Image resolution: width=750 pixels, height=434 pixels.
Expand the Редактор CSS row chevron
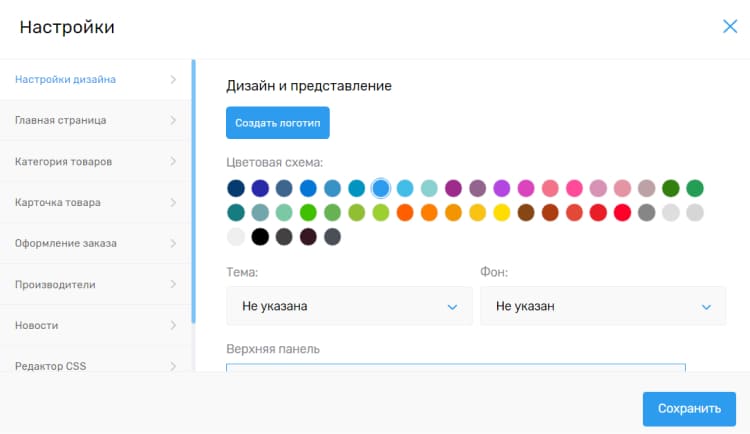pyautogui.click(x=173, y=366)
